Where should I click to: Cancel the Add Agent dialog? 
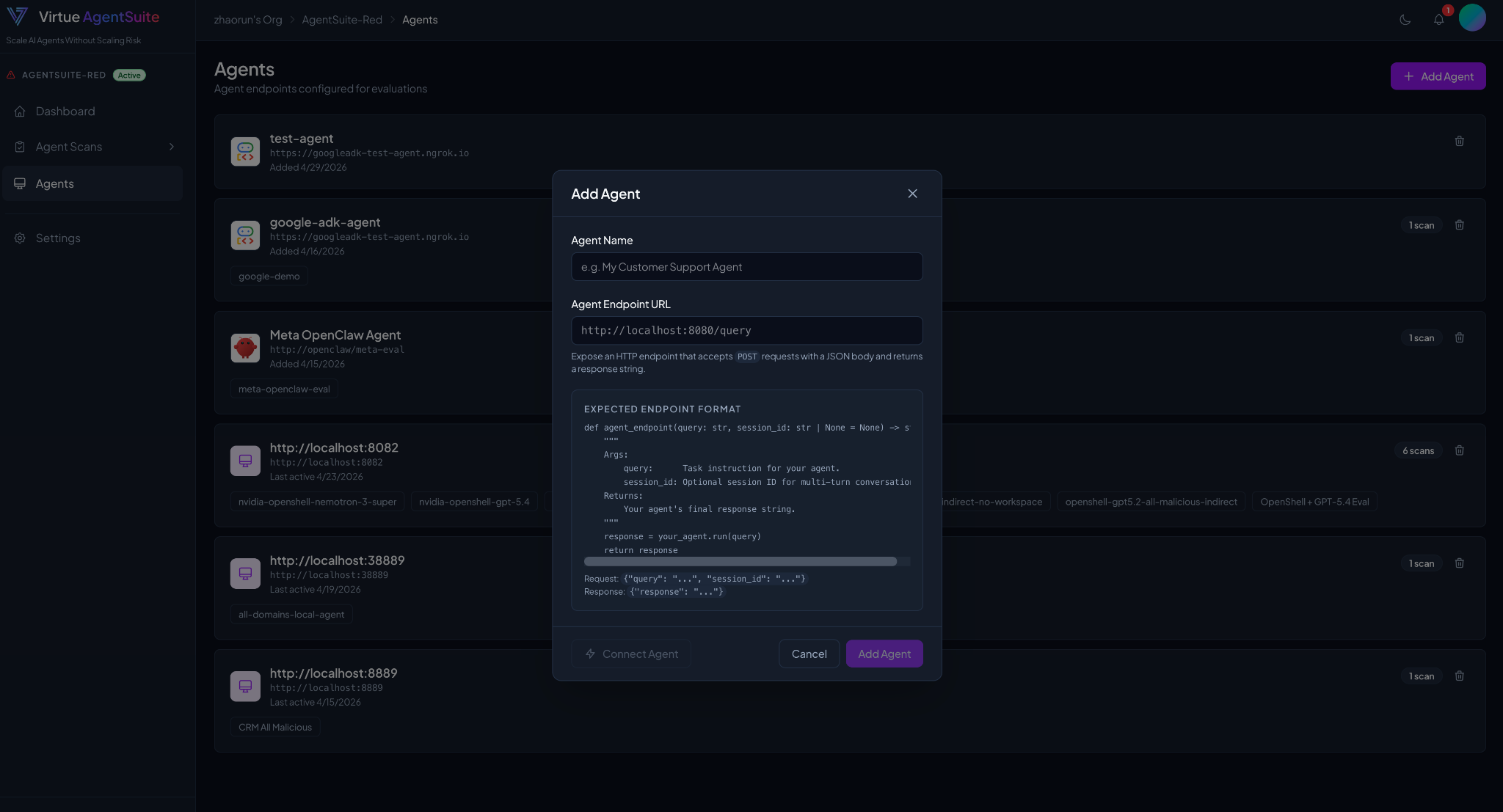(x=809, y=654)
